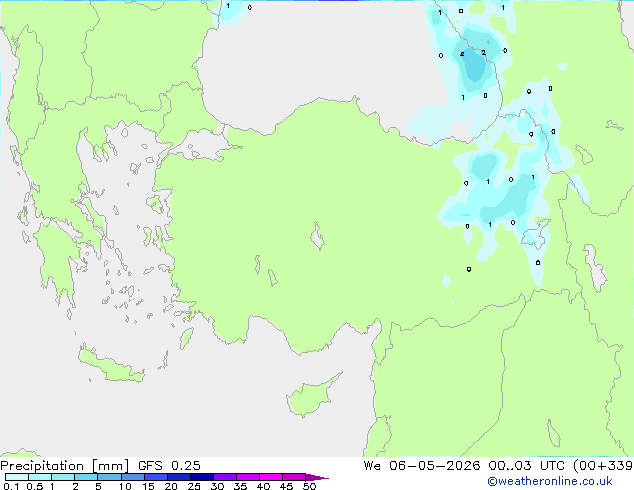
Task: Pick the 35–40 mm violet legend swatch
Action: (247, 477)
